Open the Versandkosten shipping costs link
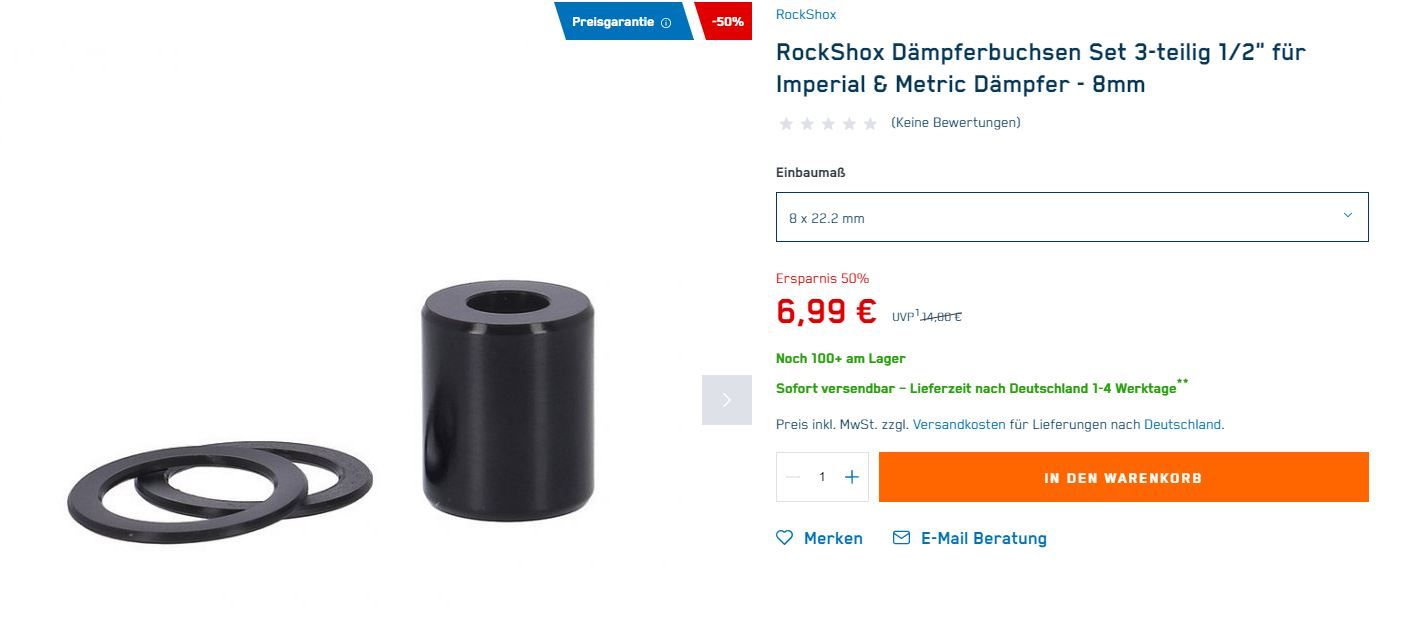Image resolution: width=1427 pixels, height=629 pixels. coord(959,424)
